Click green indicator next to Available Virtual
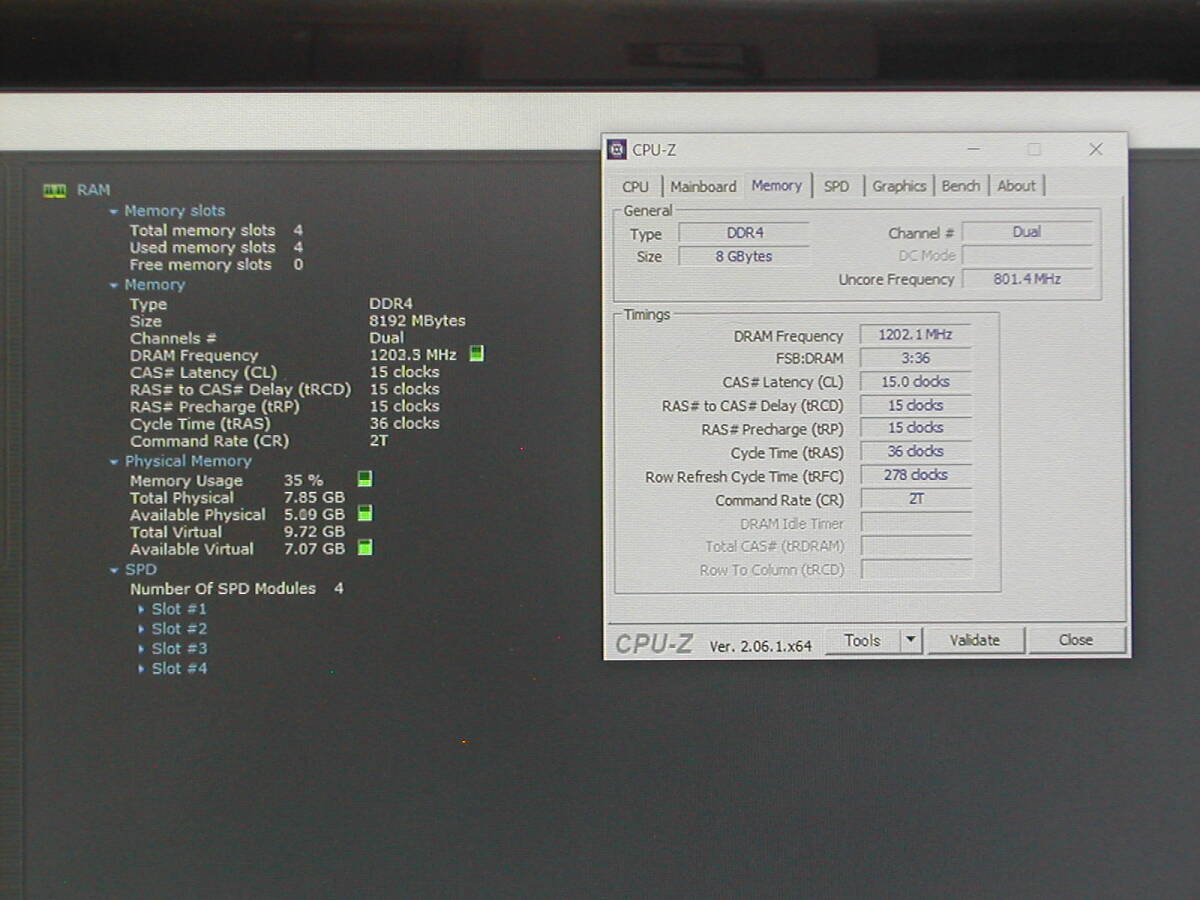Image resolution: width=1200 pixels, height=900 pixels. tap(365, 547)
